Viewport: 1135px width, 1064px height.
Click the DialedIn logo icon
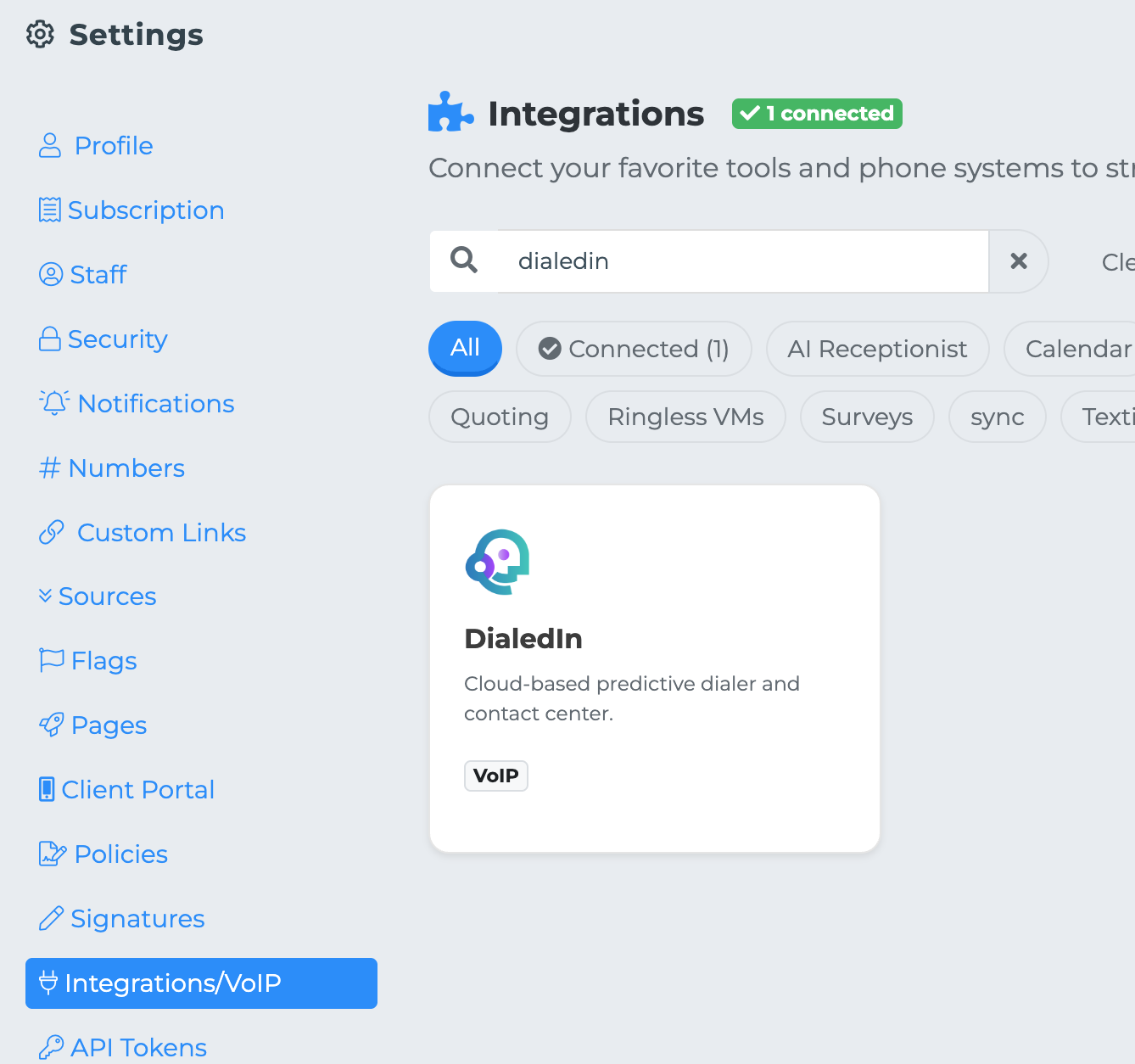tap(498, 562)
